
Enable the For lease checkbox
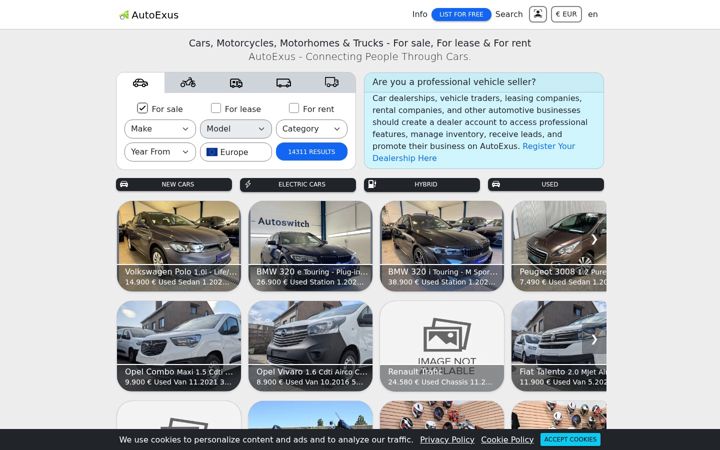(216, 108)
